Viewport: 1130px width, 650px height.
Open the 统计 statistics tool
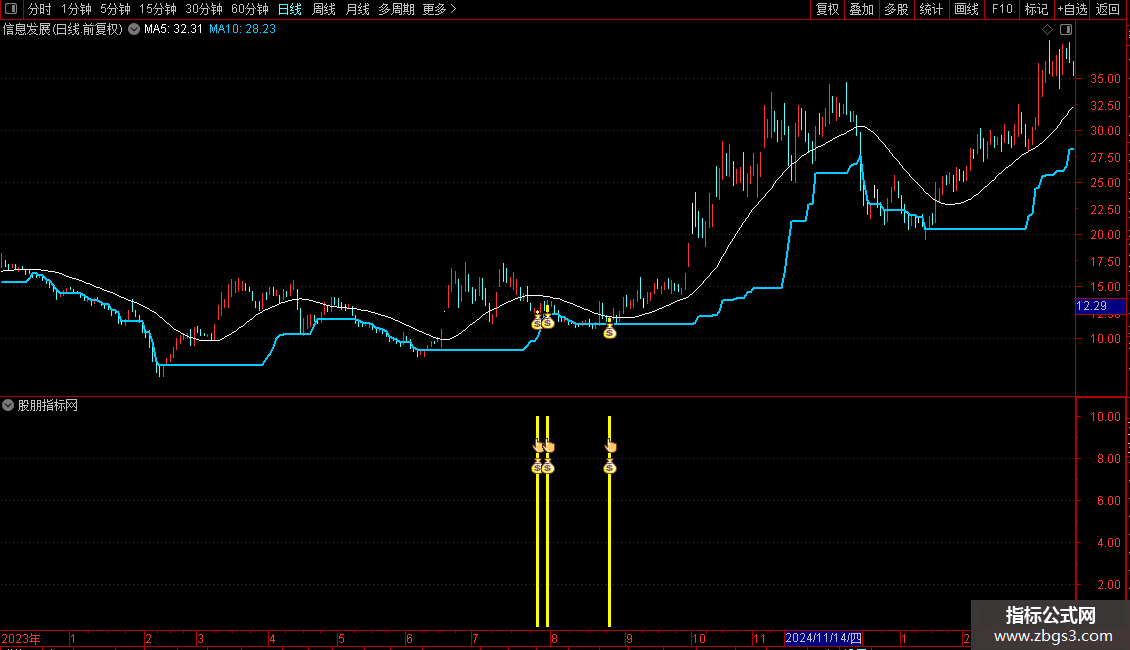[x=931, y=9]
